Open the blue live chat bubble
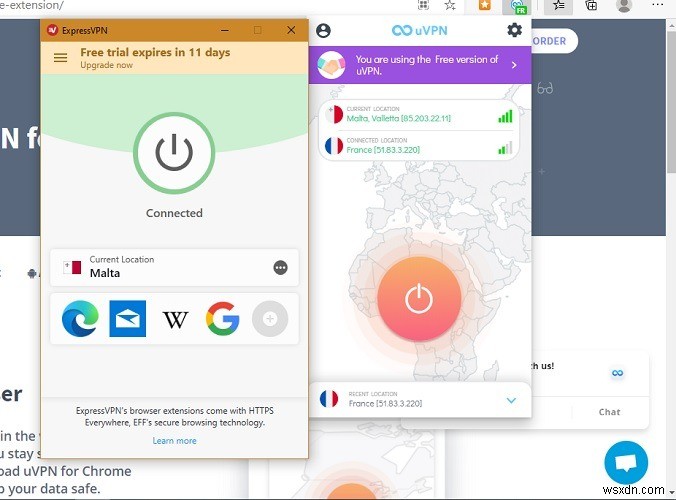676x500 pixels. (626, 462)
